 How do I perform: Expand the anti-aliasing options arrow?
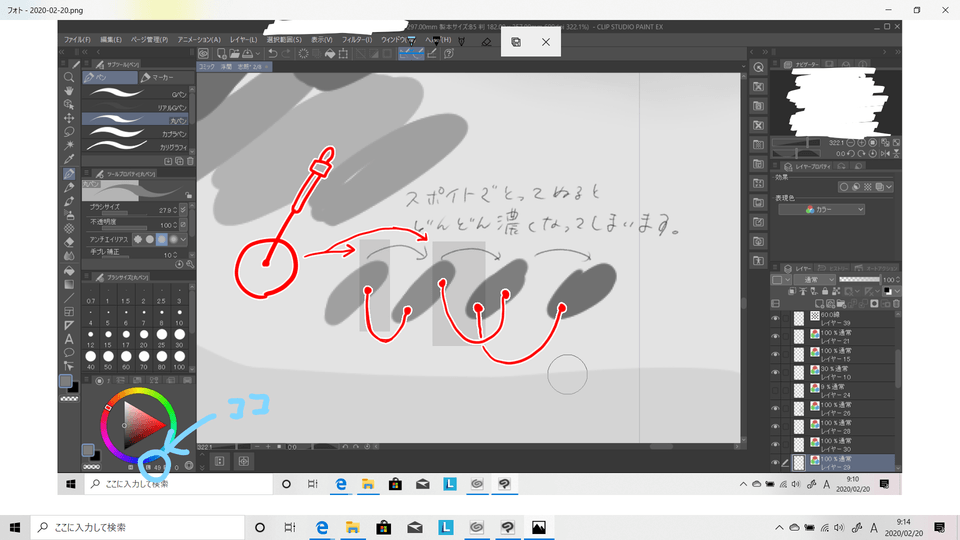point(183,239)
